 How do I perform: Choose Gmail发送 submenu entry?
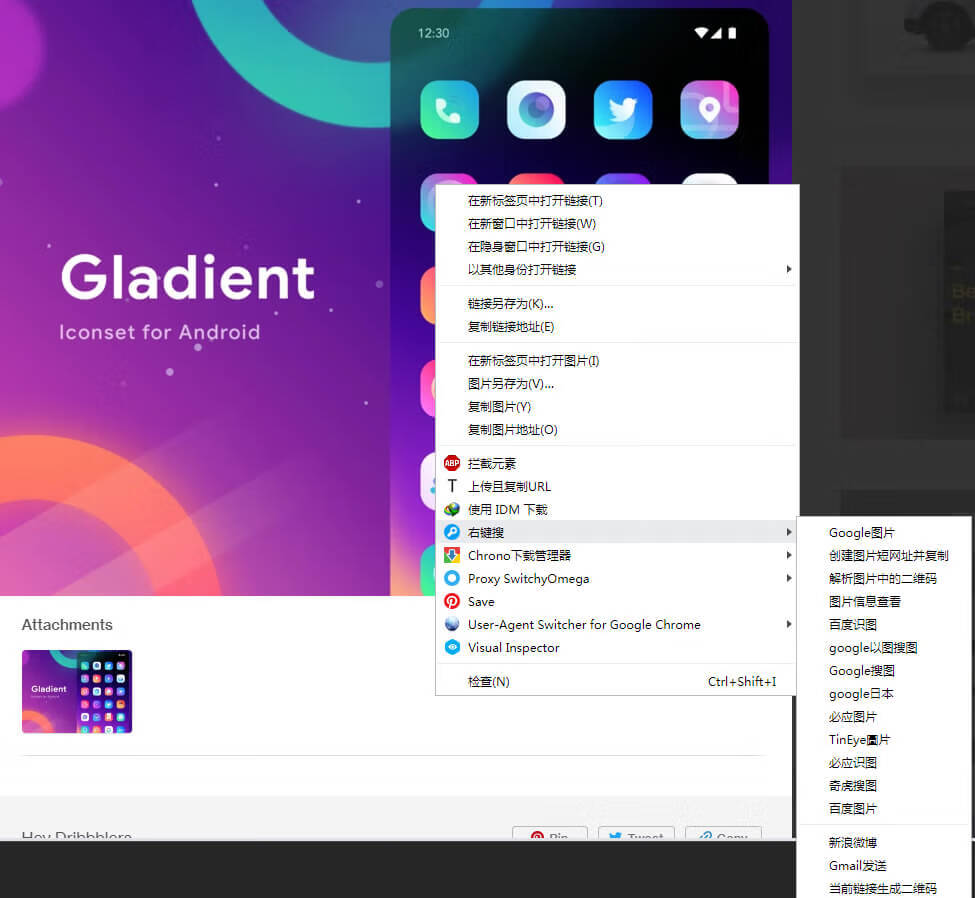click(884, 866)
